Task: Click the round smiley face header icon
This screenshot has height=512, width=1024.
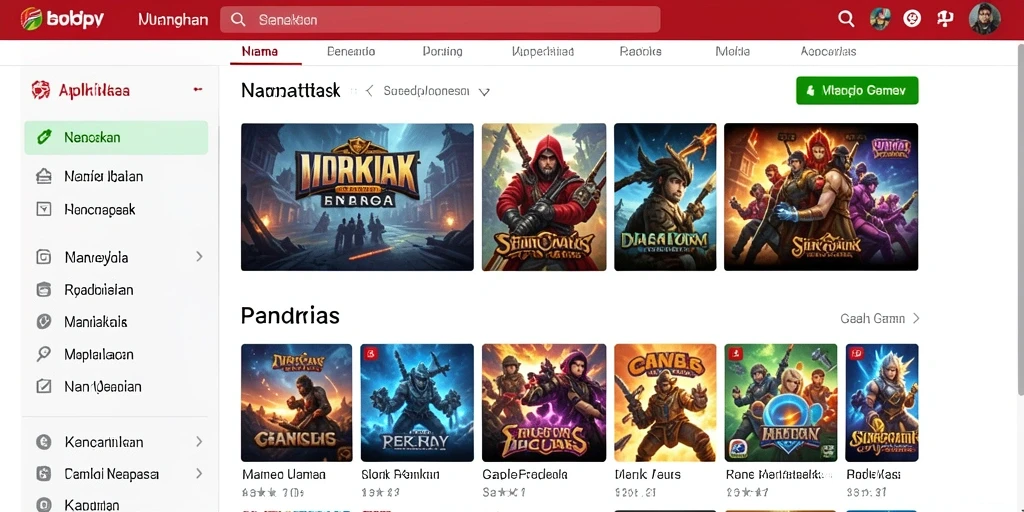Action: pyautogui.click(x=912, y=18)
